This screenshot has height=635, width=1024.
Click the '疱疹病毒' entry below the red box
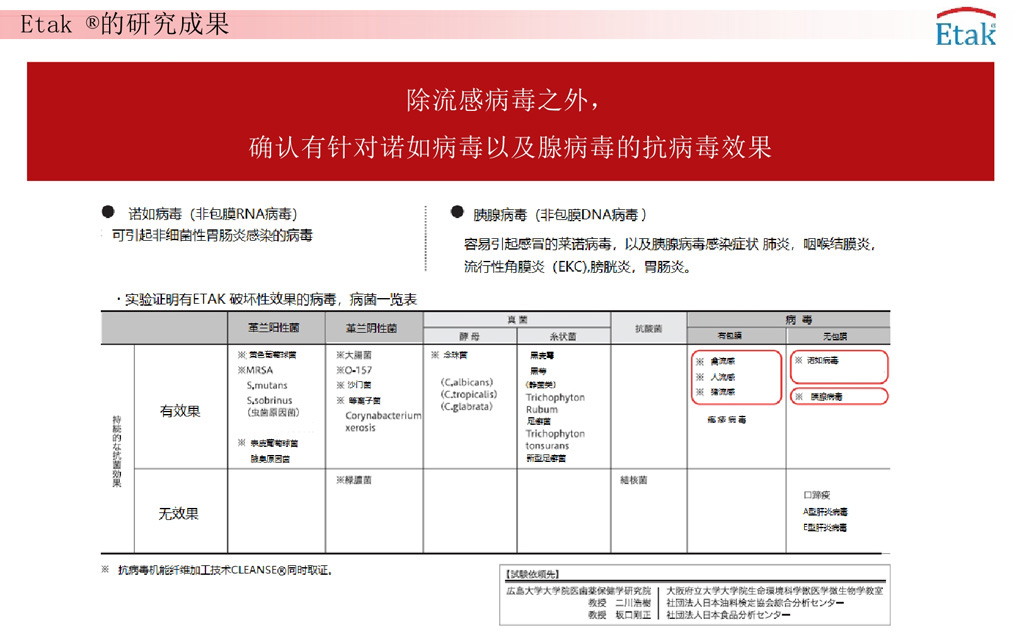pyautogui.click(x=726, y=420)
